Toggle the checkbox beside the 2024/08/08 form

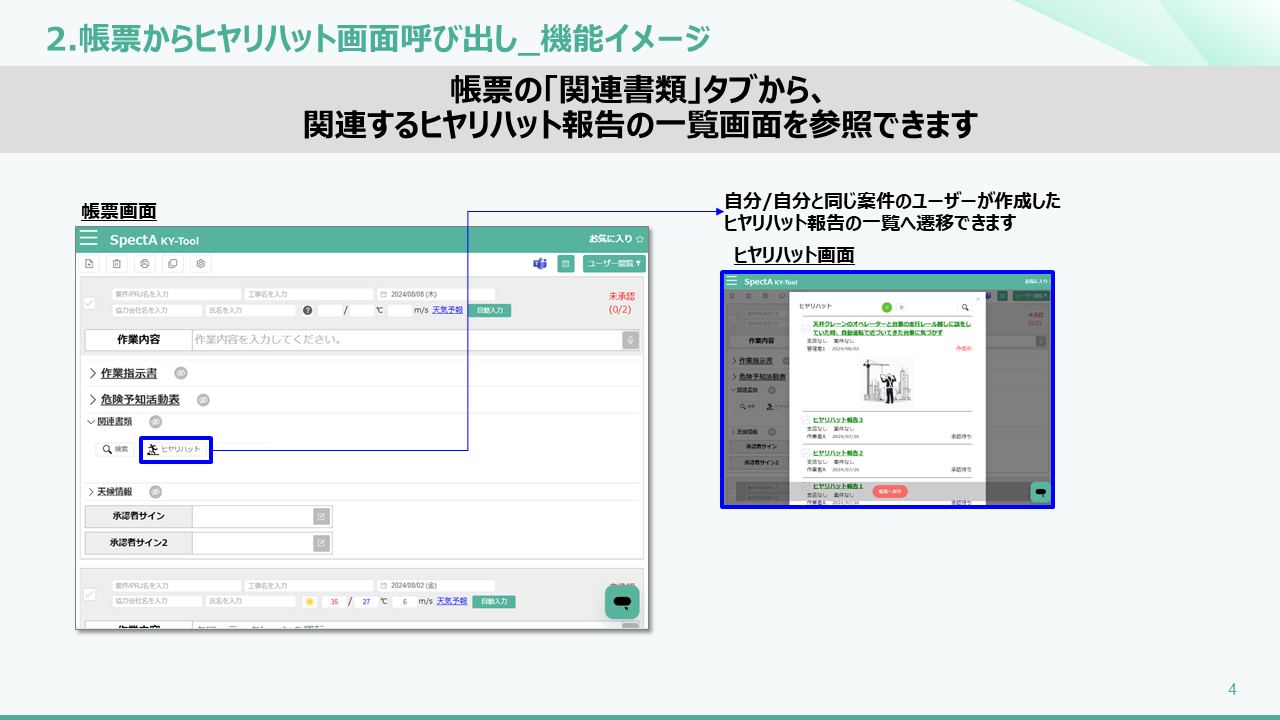[89, 303]
